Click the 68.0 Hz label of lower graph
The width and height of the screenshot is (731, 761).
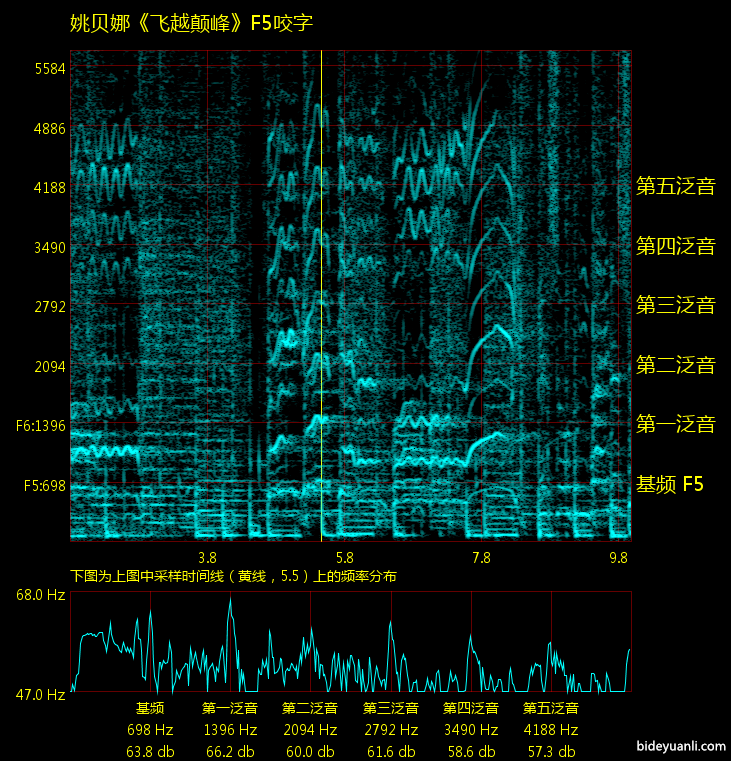coord(40,595)
